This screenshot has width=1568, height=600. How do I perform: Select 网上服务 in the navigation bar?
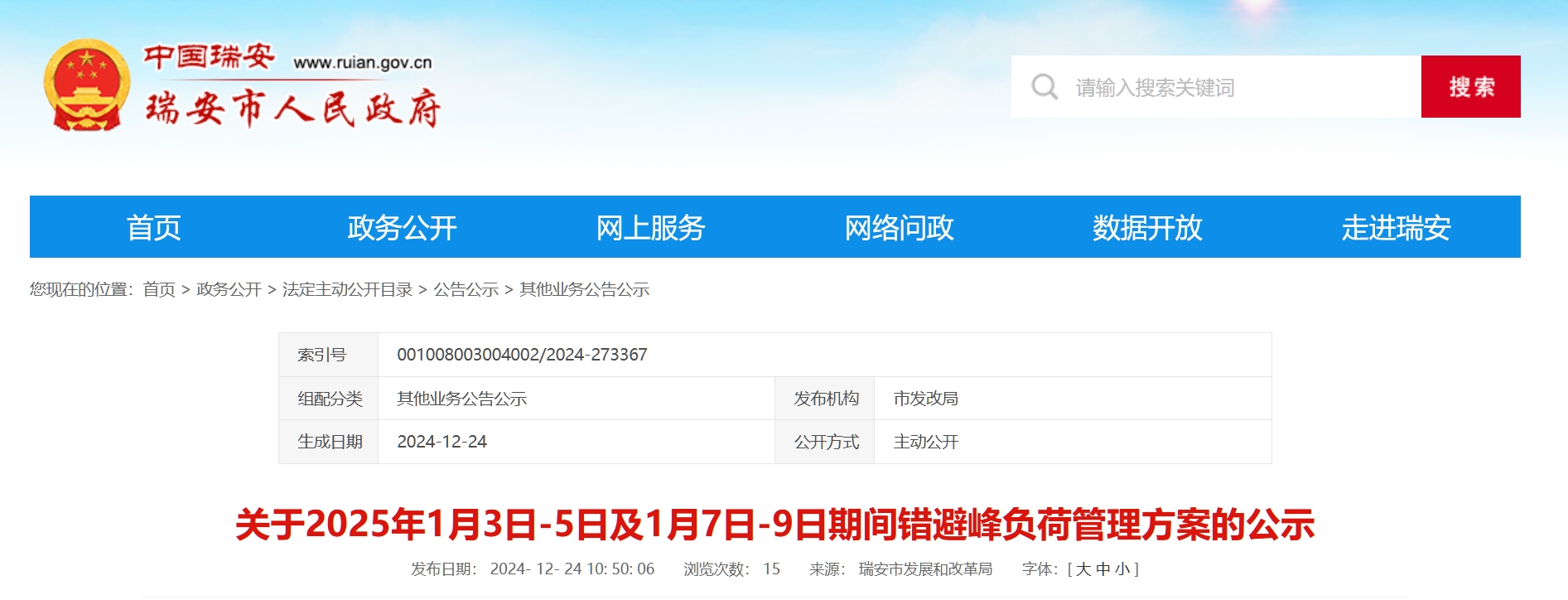[x=650, y=228]
